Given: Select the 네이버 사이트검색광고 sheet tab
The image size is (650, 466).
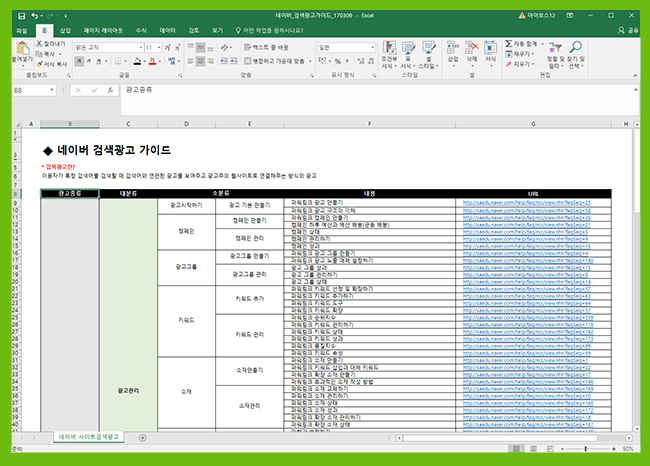Looking at the screenshot, I should click(x=89, y=437).
